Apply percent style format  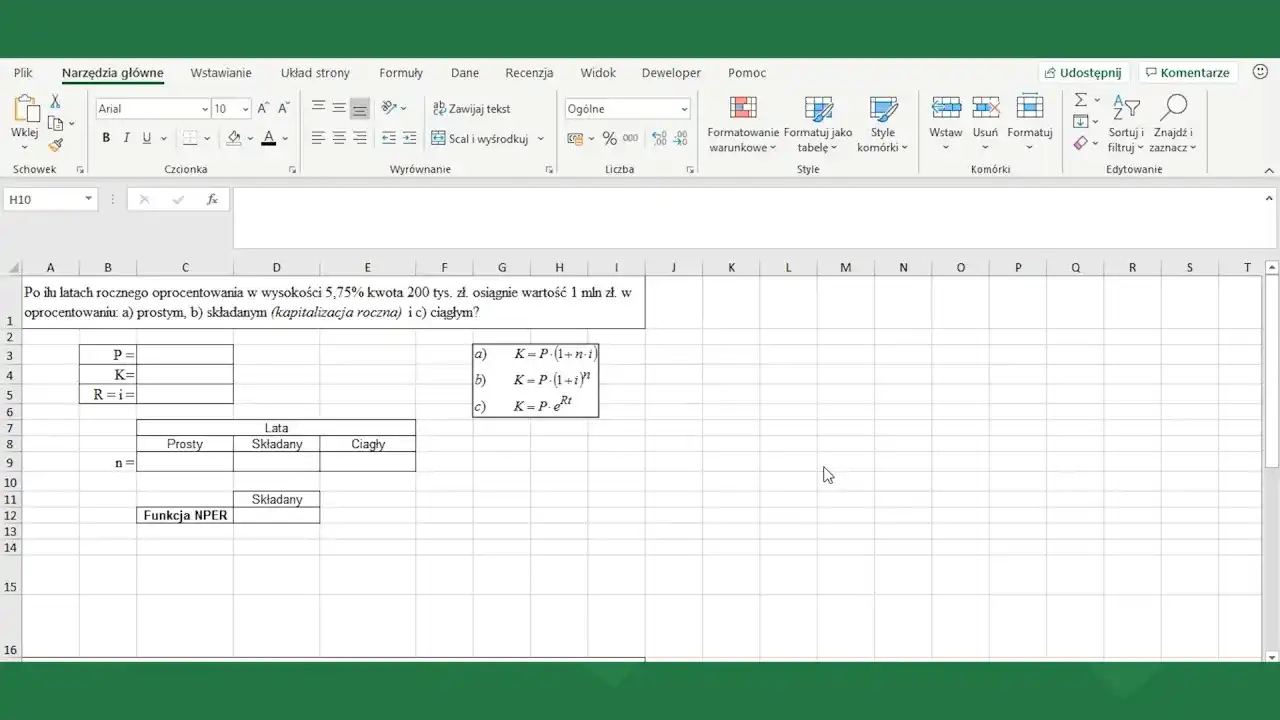point(609,139)
